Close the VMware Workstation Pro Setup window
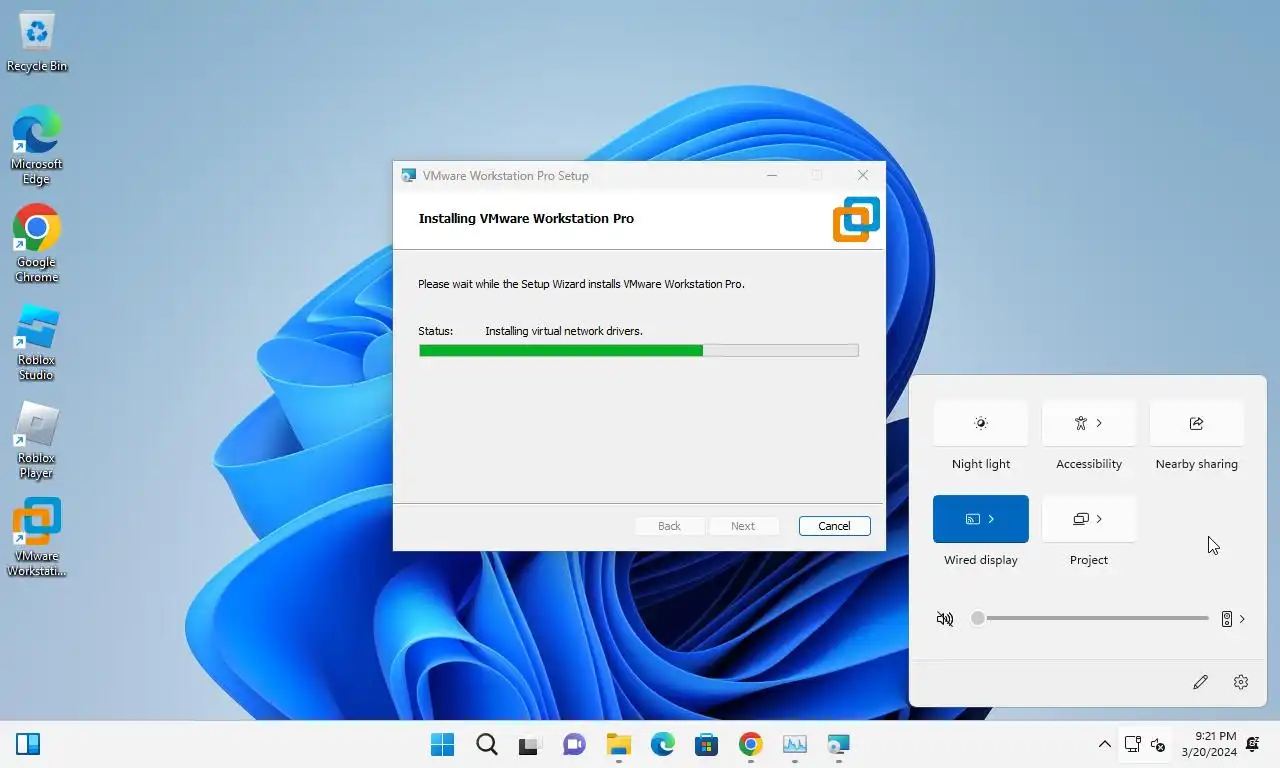Screen dimensions: 1280x768 coord(862,175)
